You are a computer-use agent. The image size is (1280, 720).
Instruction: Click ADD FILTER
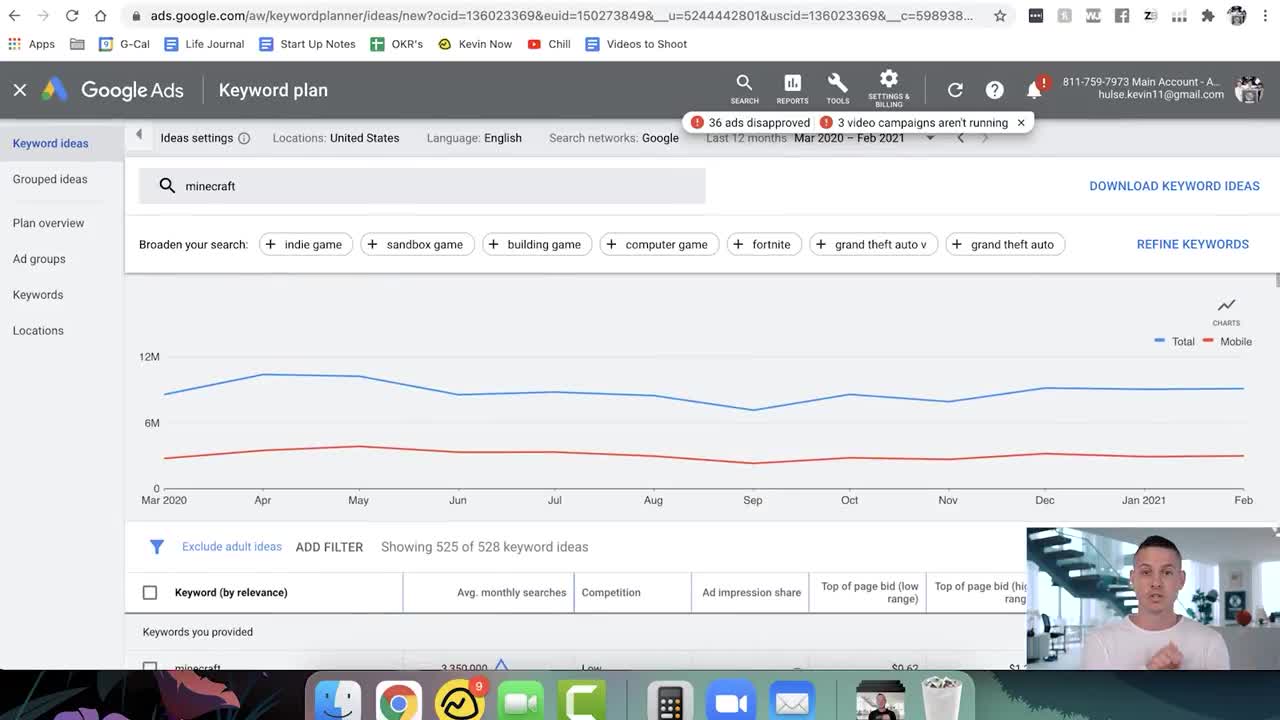pyautogui.click(x=329, y=547)
